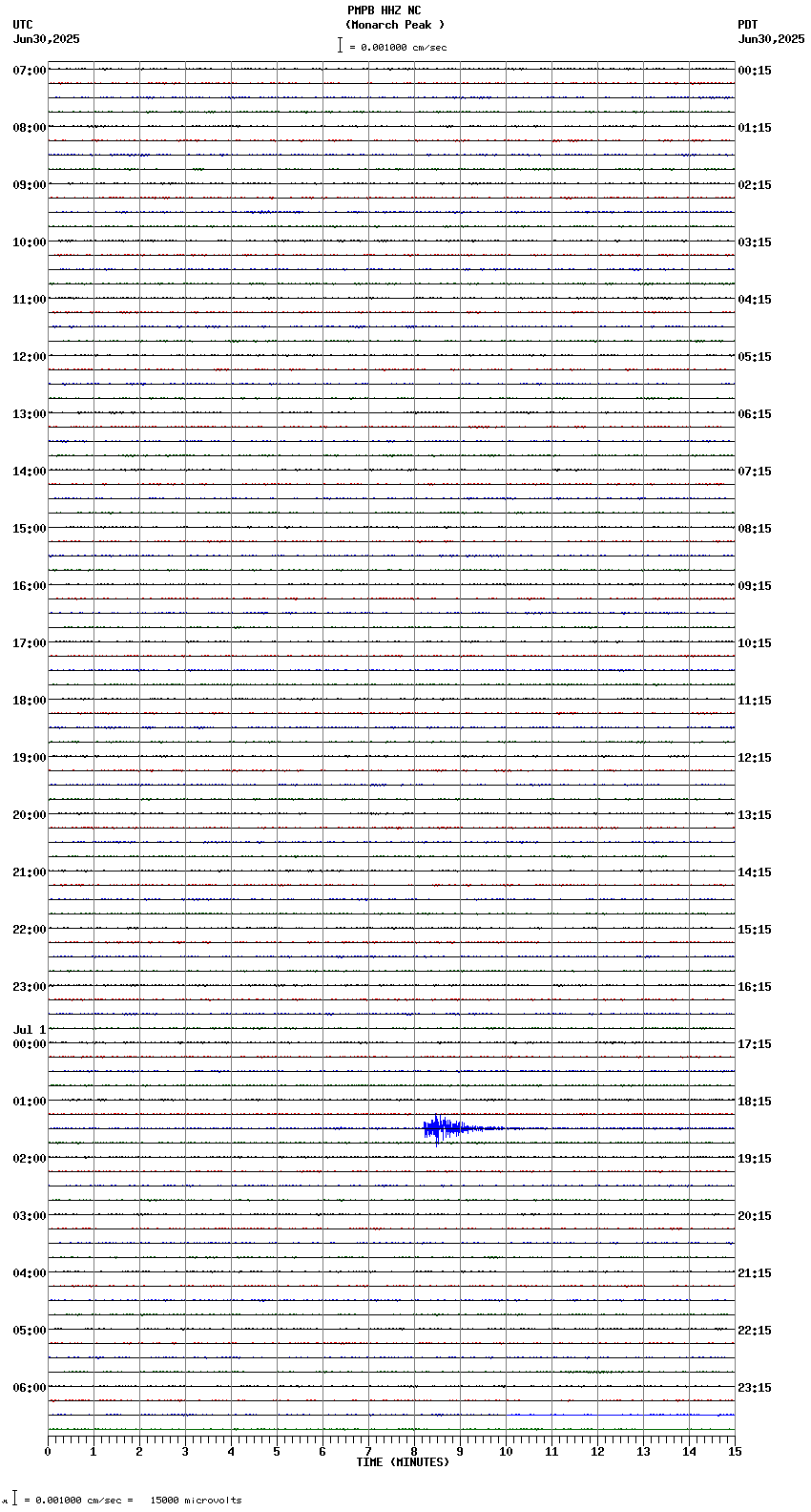Click the PDT header label
The width and height of the screenshot is (811, 1512).
[747, 25]
